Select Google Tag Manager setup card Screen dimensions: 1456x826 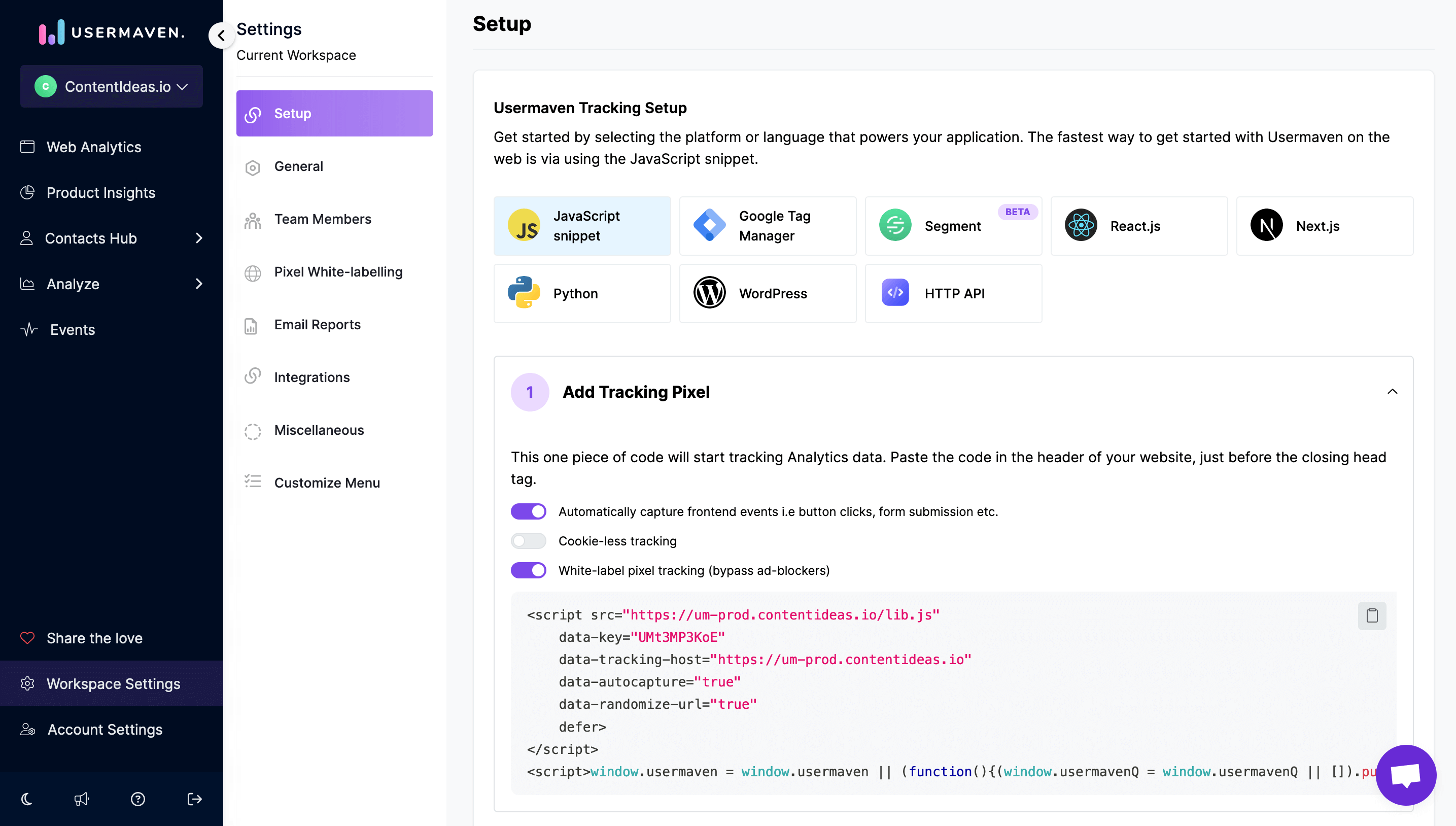pos(768,226)
